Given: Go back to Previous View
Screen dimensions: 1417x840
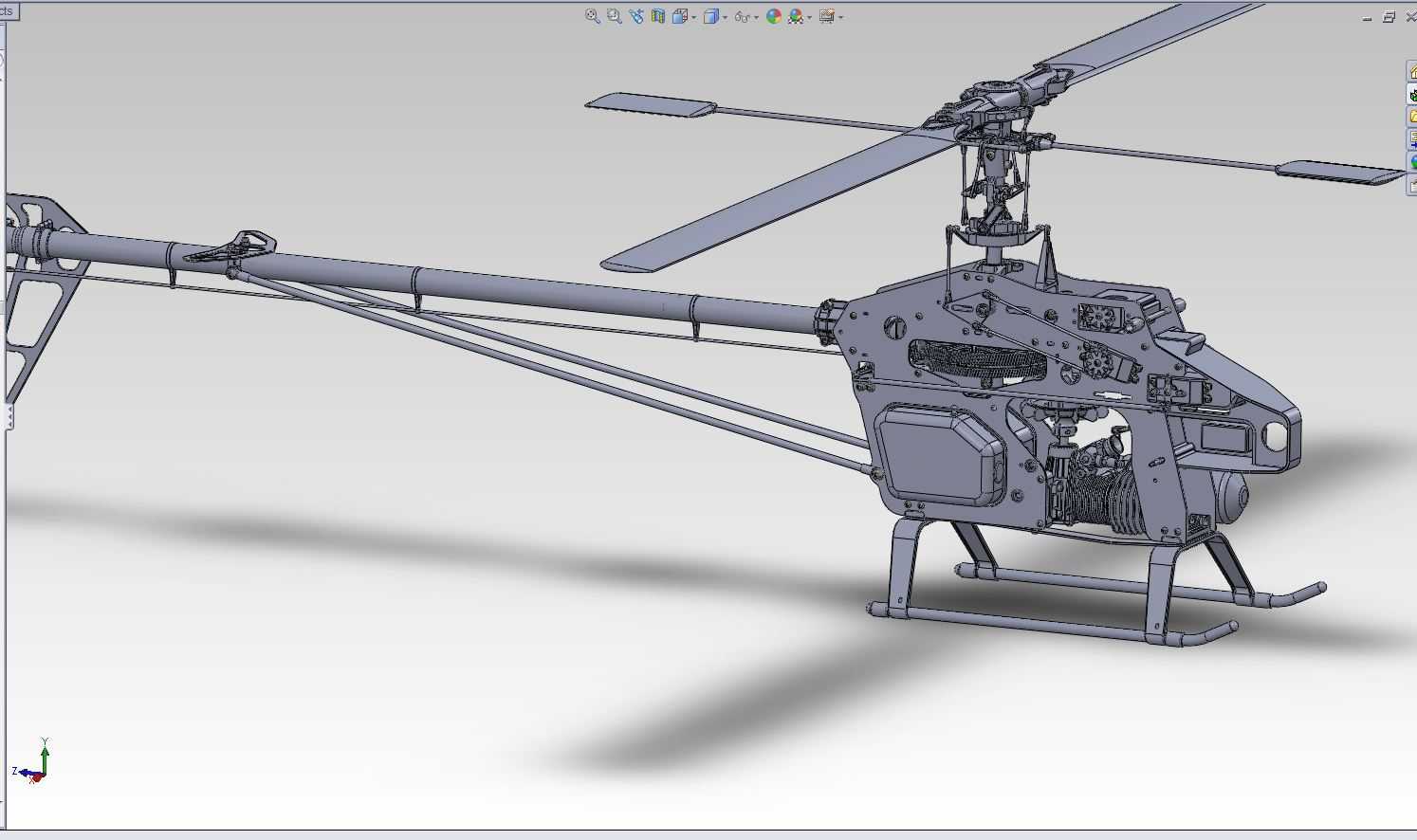Looking at the screenshot, I should (635, 16).
